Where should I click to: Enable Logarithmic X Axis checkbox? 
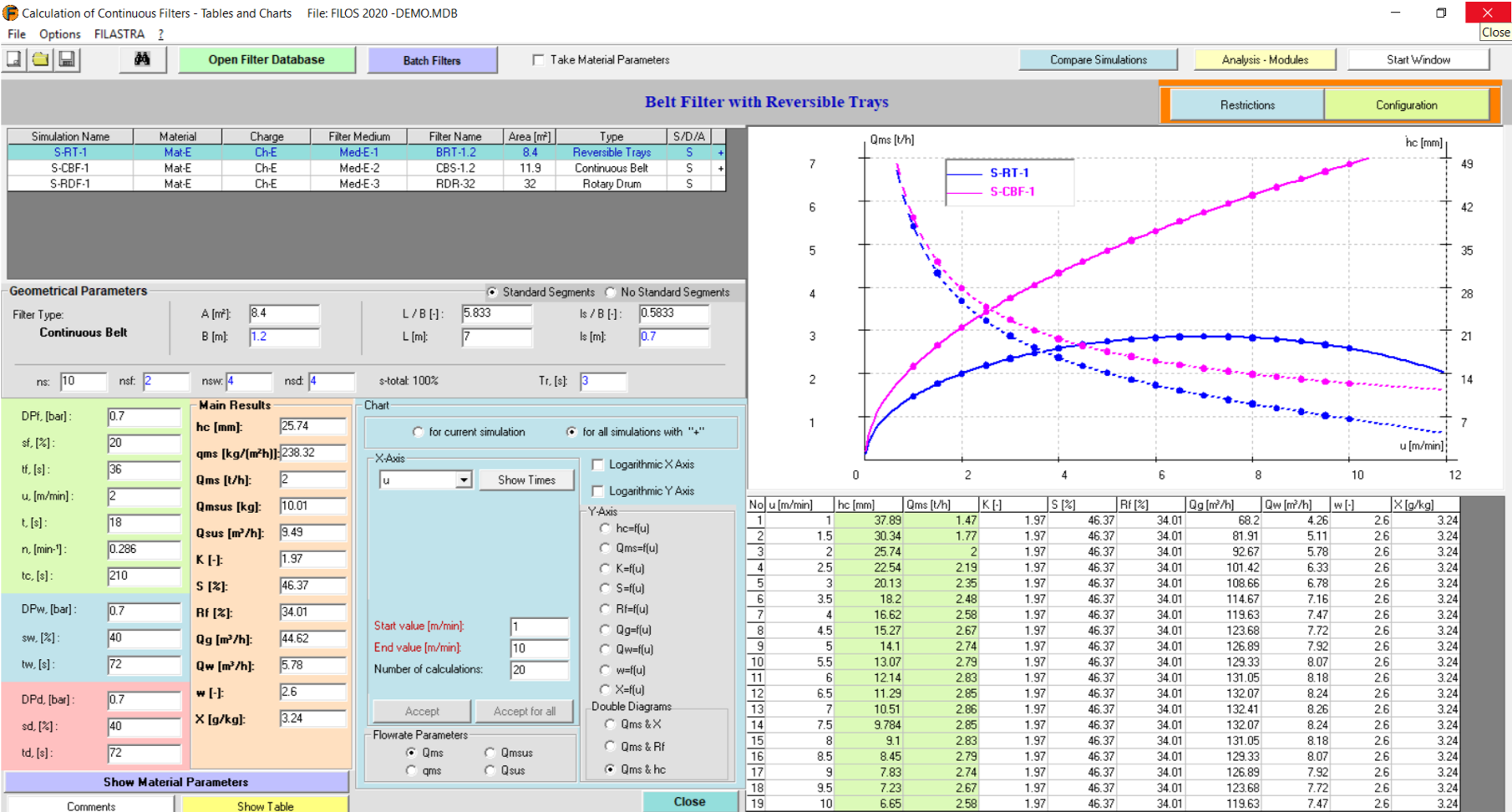598,464
